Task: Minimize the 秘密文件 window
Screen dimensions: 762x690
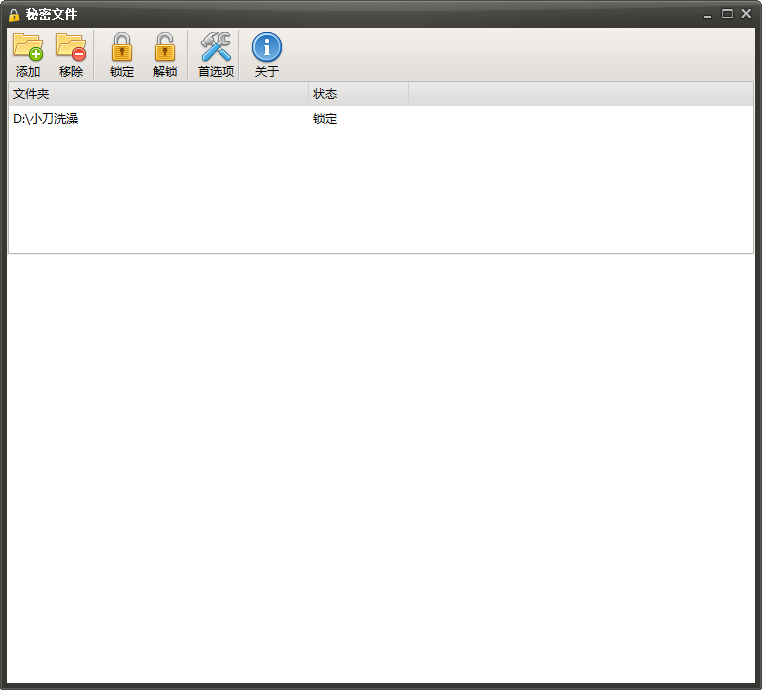Action: pos(708,14)
